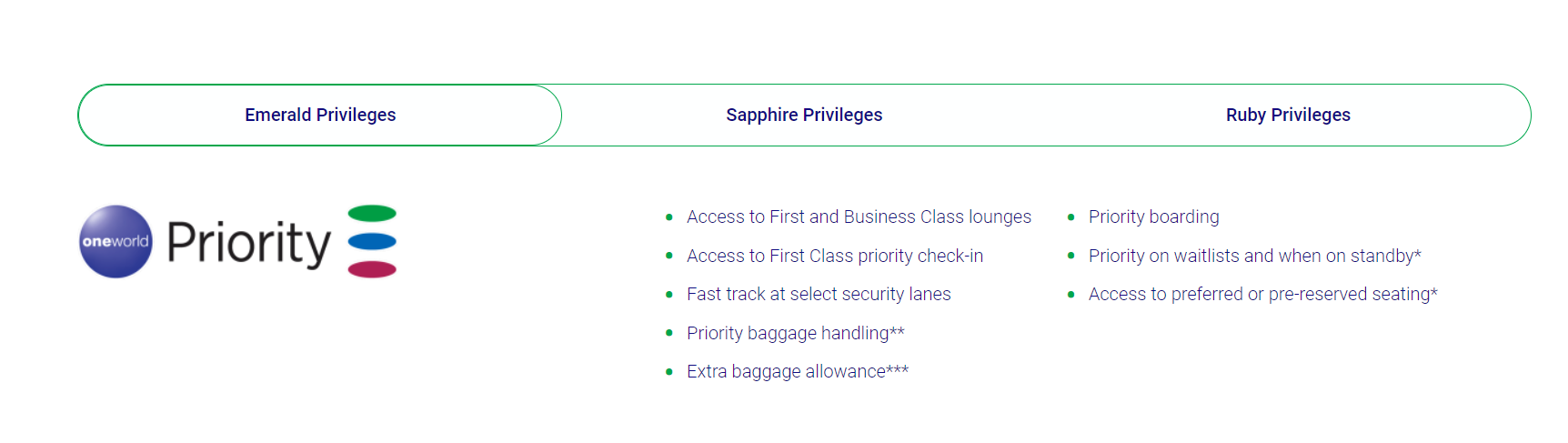The width and height of the screenshot is (1568, 443).
Task: Click the blue sapphire pill icon
Action: 372,241
